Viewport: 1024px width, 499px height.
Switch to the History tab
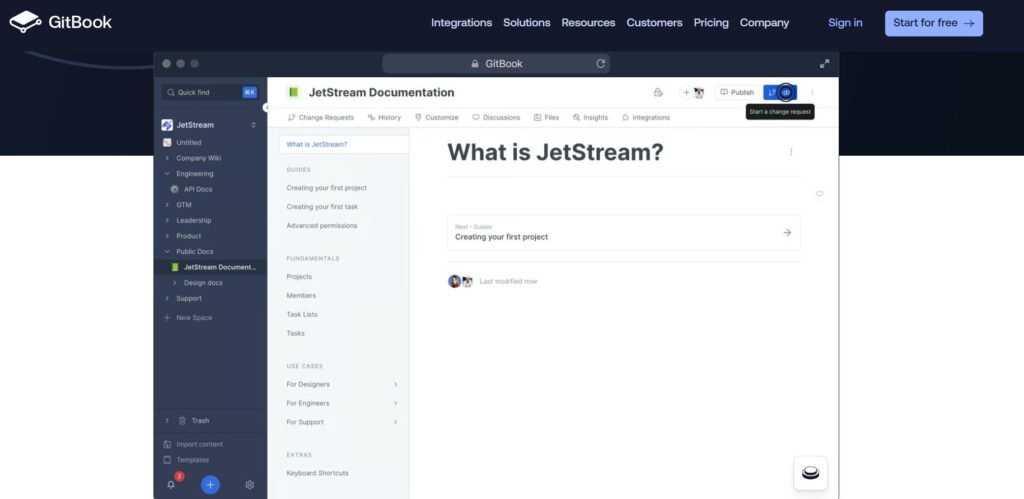385,118
